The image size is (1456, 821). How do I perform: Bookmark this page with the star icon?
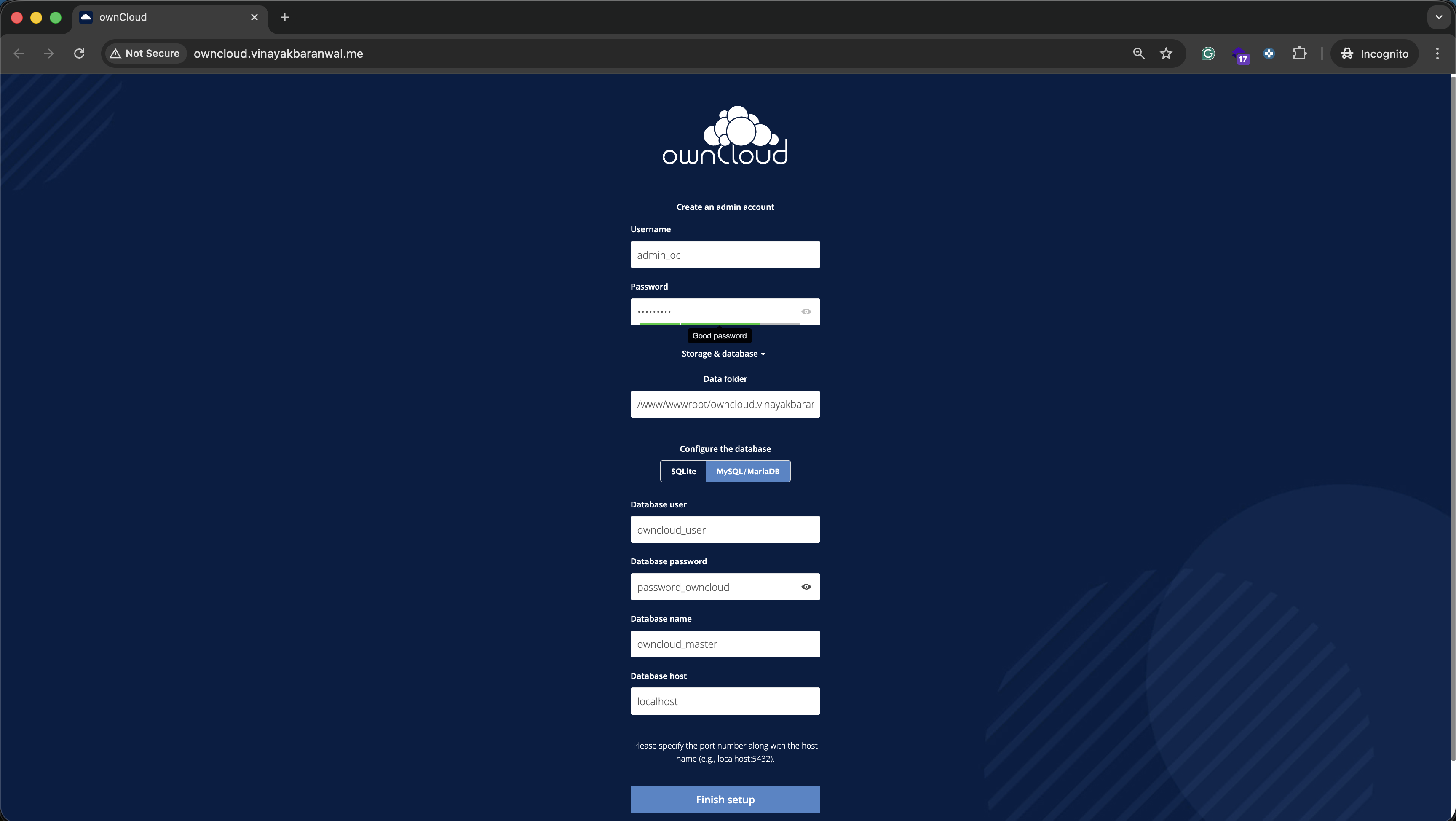(1166, 53)
